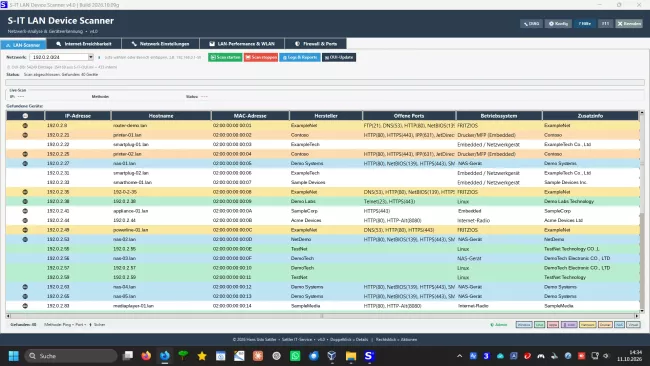650x366 pixels.
Task: Click device icon of powerline-01.lan row
Action: pyautogui.click(x=25, y=230)
